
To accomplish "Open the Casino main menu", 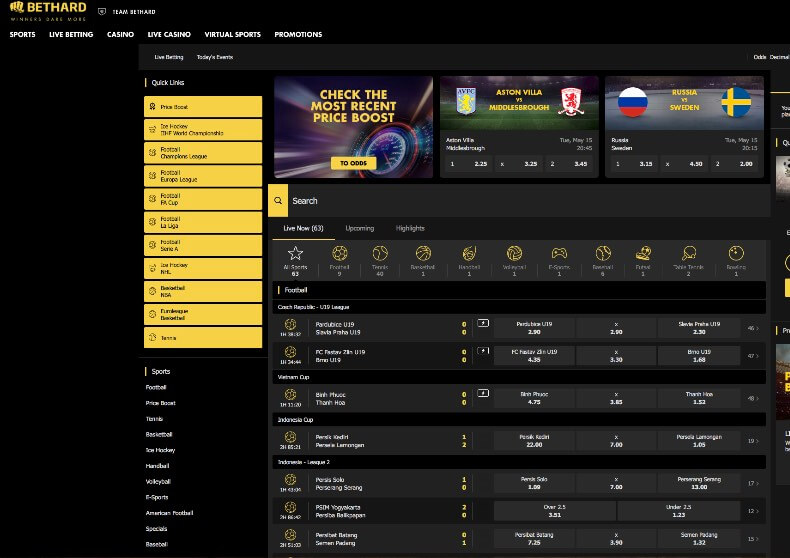I will pos(120,34).
